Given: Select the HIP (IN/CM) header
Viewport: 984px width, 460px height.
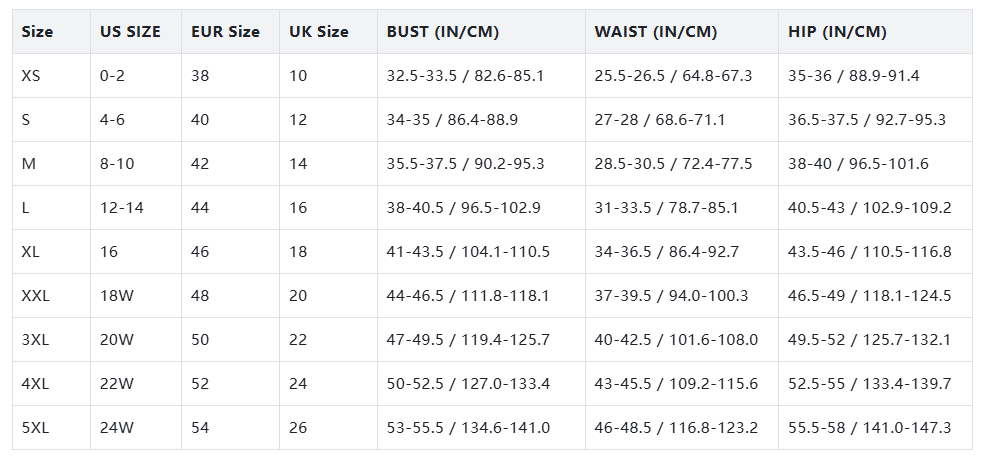Looking at the screenshot, I should 838,32.
